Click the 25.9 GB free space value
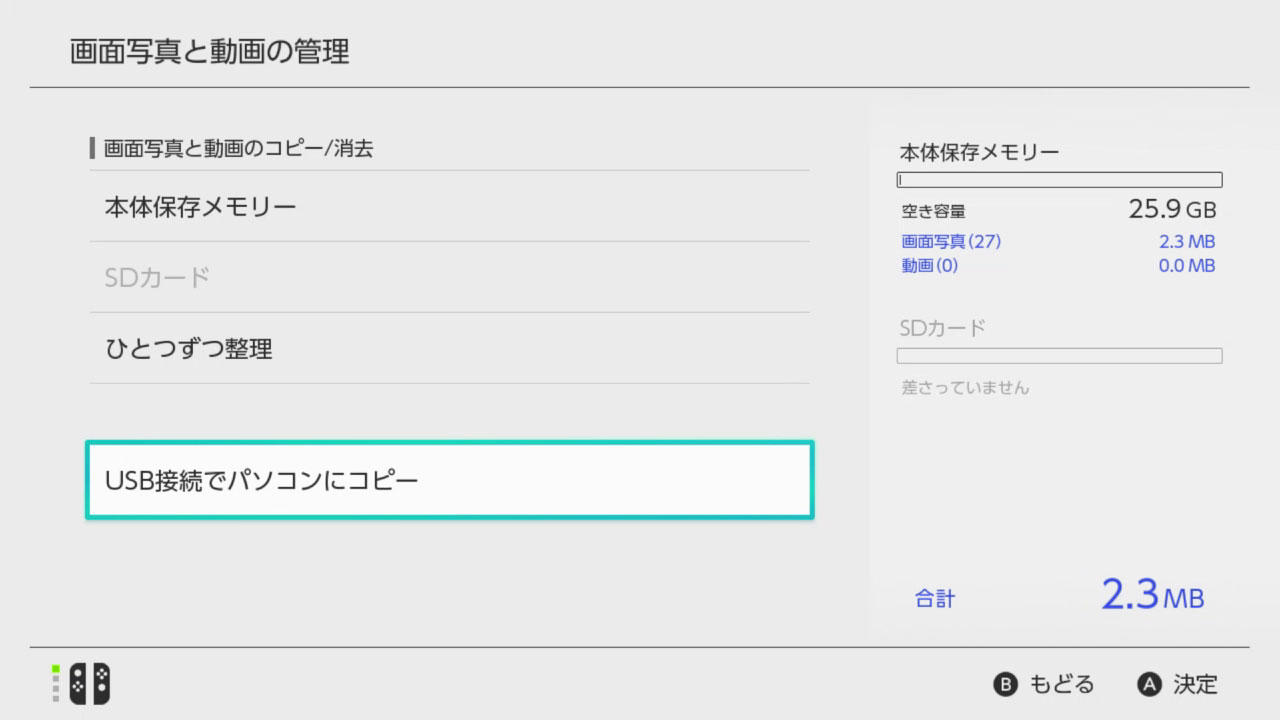 (x=1172, y=210)
